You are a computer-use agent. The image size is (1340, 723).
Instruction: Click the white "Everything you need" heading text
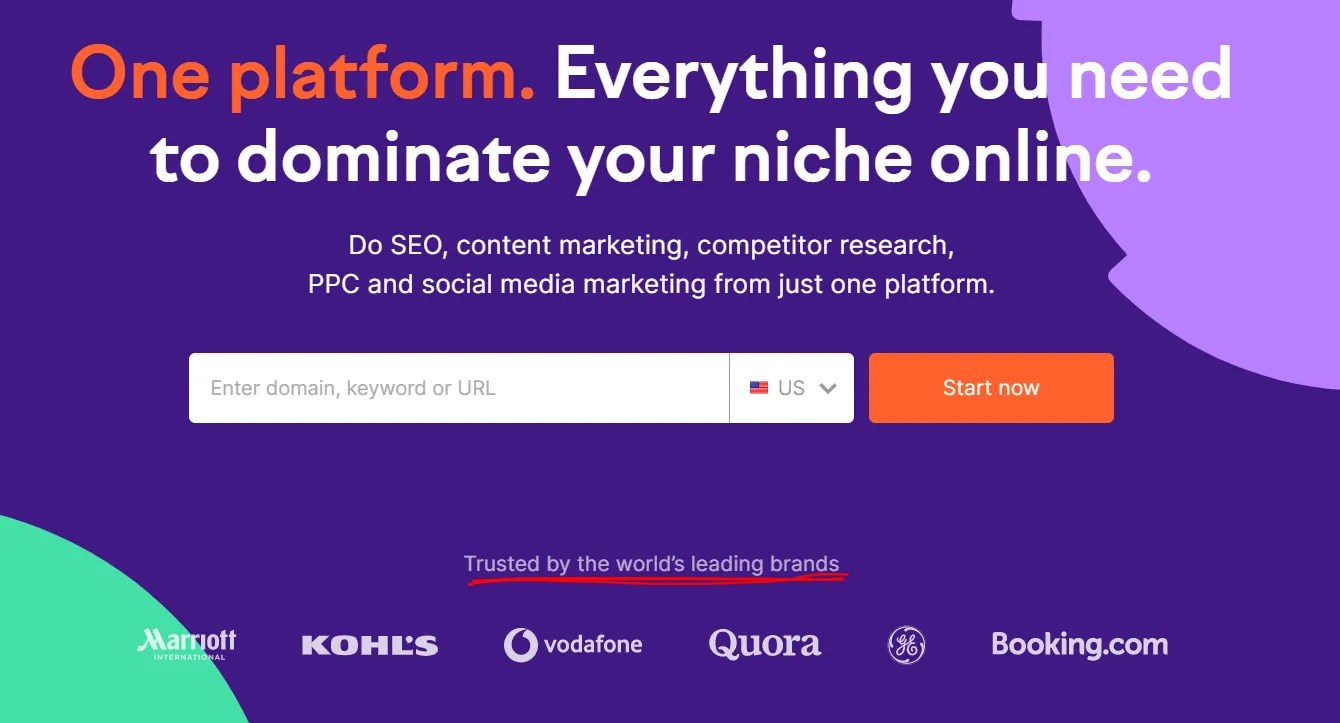(893, 75)
